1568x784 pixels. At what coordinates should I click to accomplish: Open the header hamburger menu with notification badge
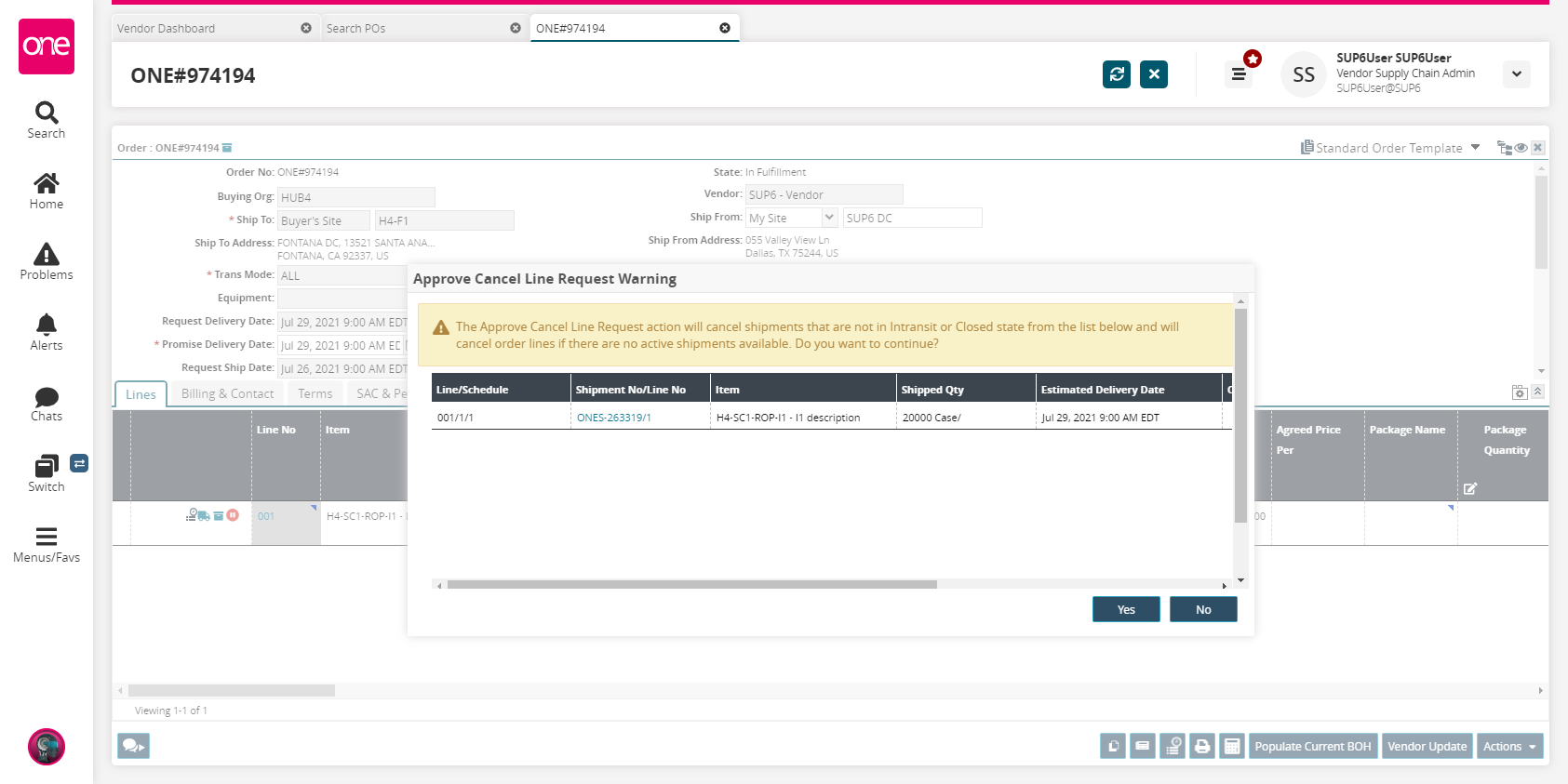pyautogui.click(x=1239, y=73)
